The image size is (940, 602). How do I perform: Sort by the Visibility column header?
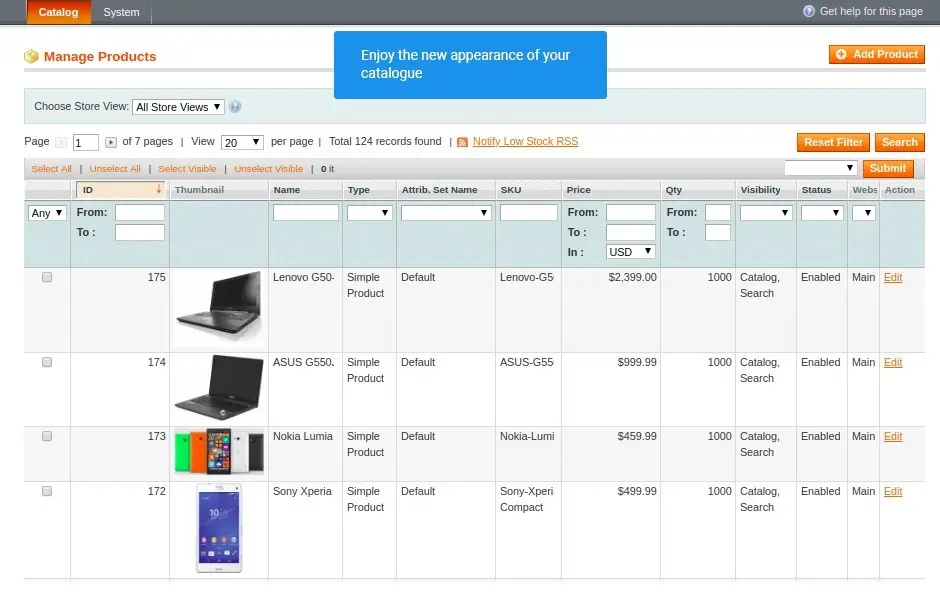760,189
